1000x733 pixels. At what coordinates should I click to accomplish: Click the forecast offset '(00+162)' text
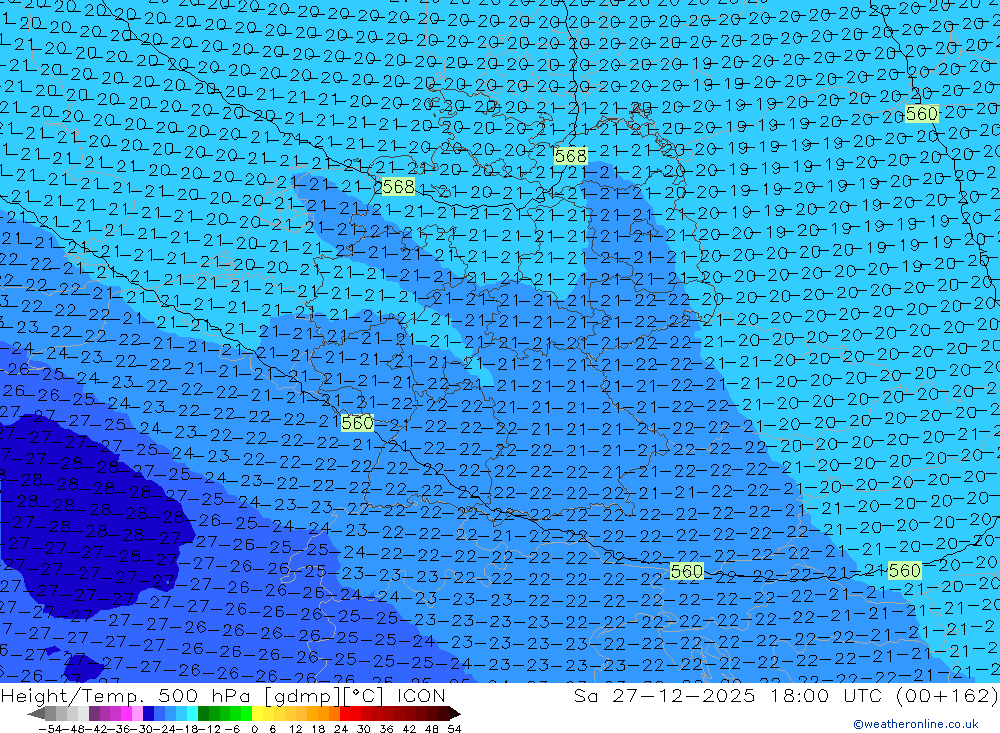coord(947,695)
